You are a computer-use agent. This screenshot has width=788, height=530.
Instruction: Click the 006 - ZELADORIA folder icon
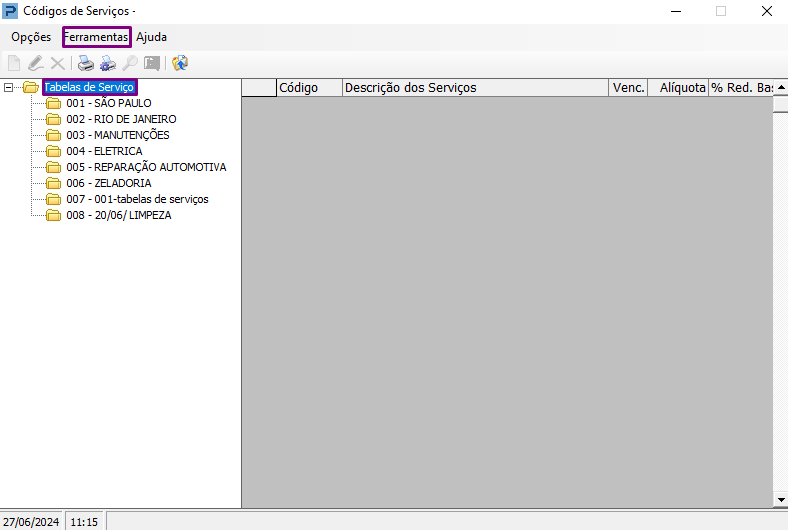[53, 183]
